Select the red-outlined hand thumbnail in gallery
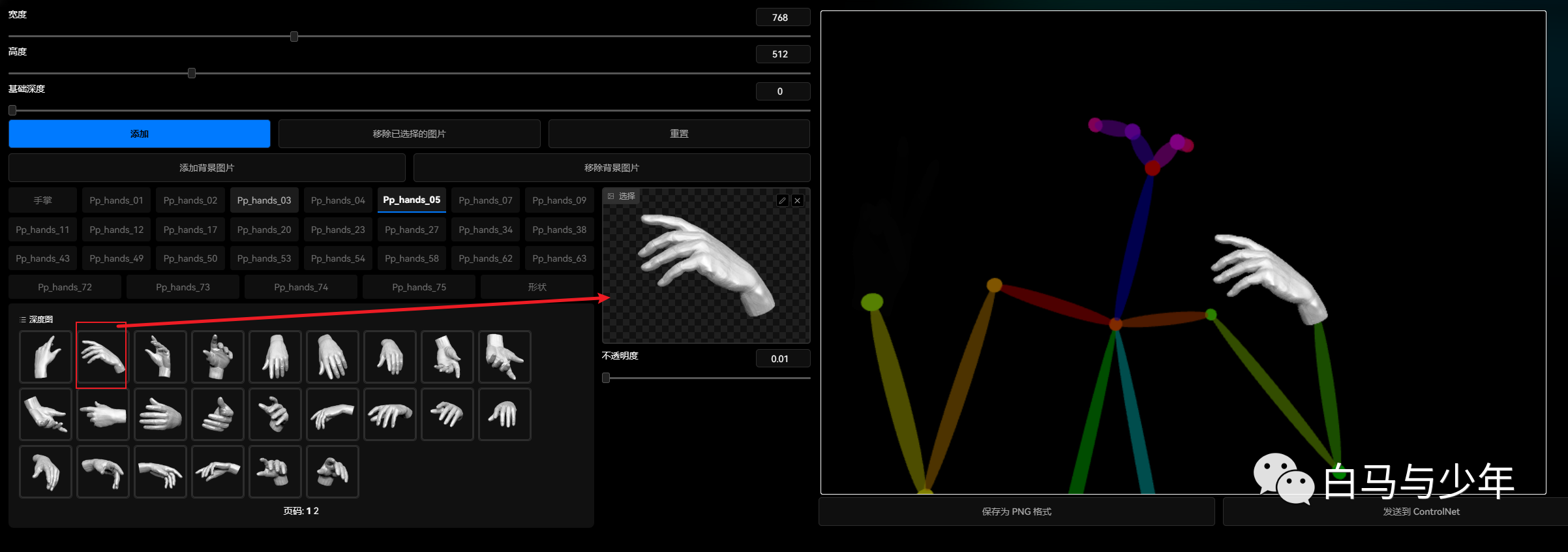Viewport: 1568px width, 552px height. pyautogui.click(x=102, y=356)
